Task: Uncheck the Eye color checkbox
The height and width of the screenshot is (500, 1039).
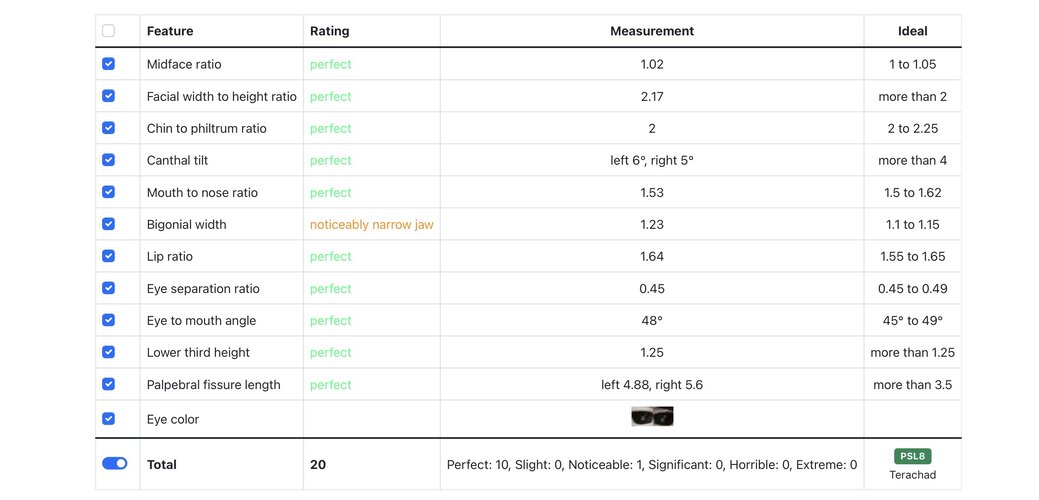Action: pos(108,419)
